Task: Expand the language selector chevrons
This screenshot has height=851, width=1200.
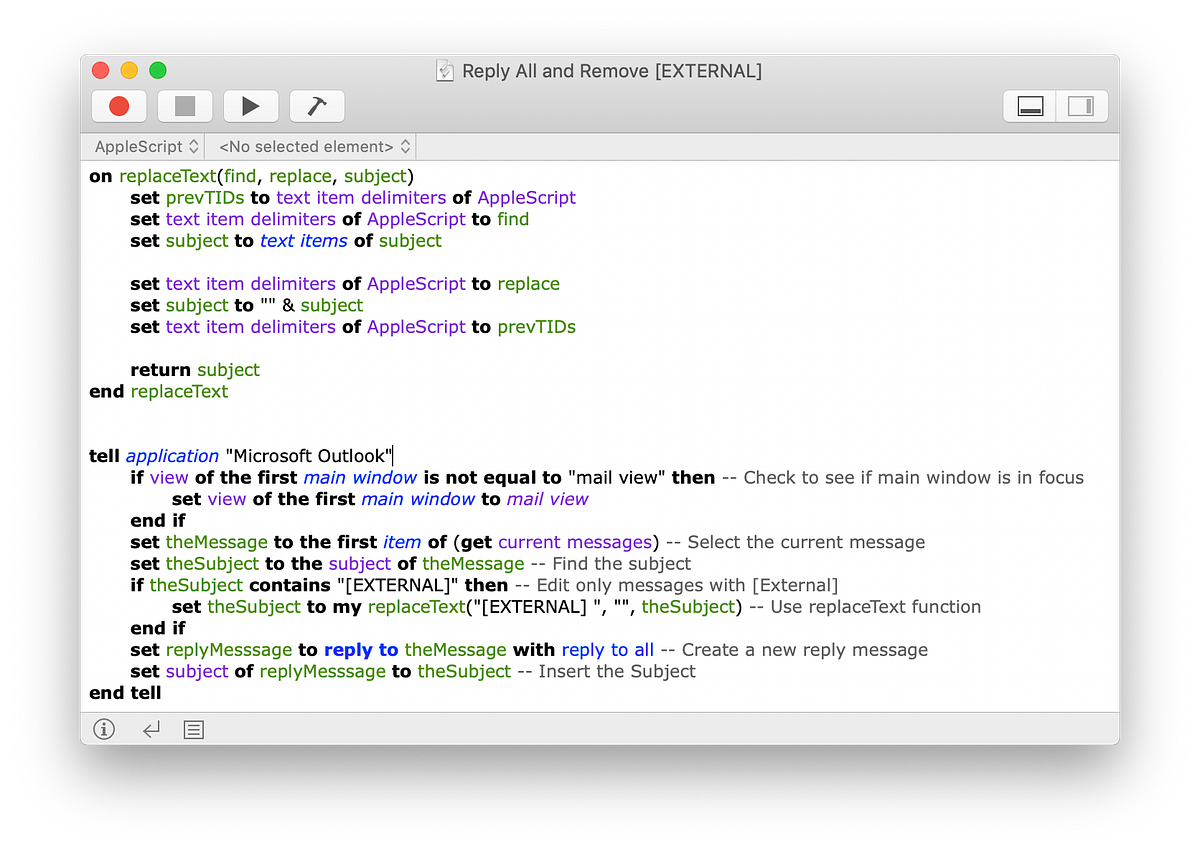Action: pyautogui.click(x=196, y=146)
